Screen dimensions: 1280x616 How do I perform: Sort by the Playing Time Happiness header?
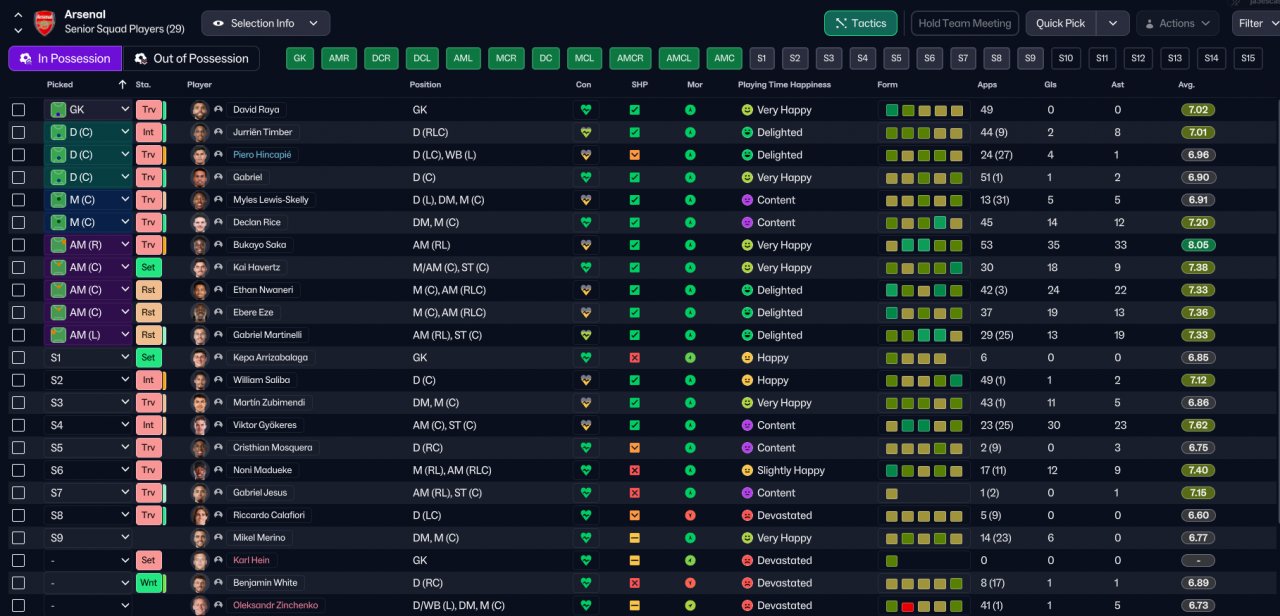[x=784, y=84]
